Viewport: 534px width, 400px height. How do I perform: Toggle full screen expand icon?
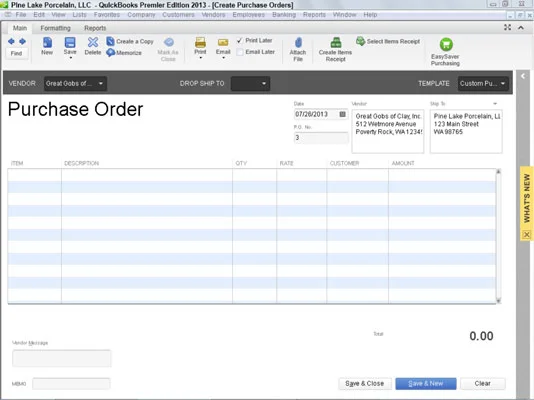(507, 28)
